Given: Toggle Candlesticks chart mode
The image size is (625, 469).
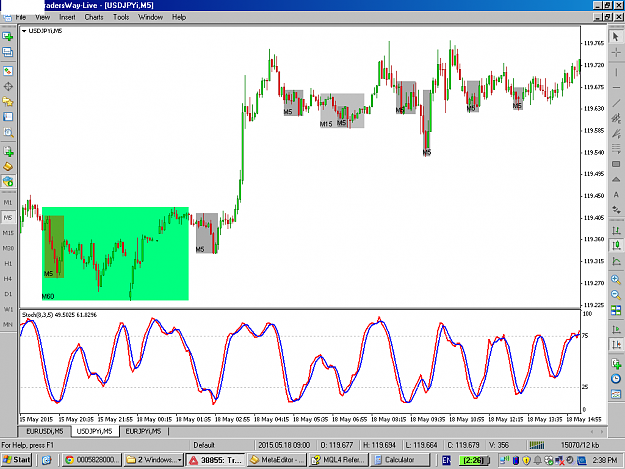Looking at the screenshot, I should click(616, 245).
